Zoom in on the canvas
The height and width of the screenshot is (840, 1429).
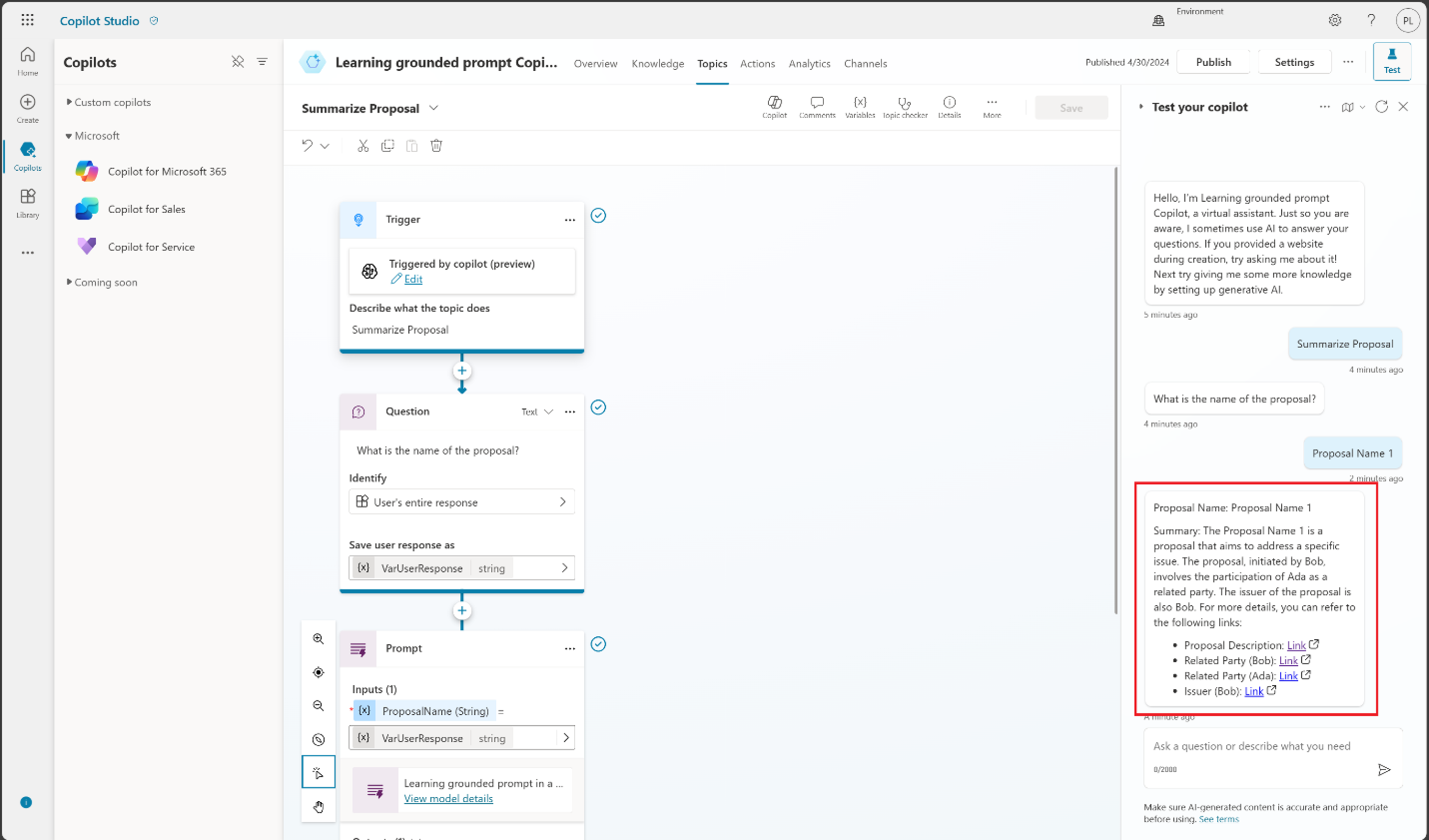[318, 638]
